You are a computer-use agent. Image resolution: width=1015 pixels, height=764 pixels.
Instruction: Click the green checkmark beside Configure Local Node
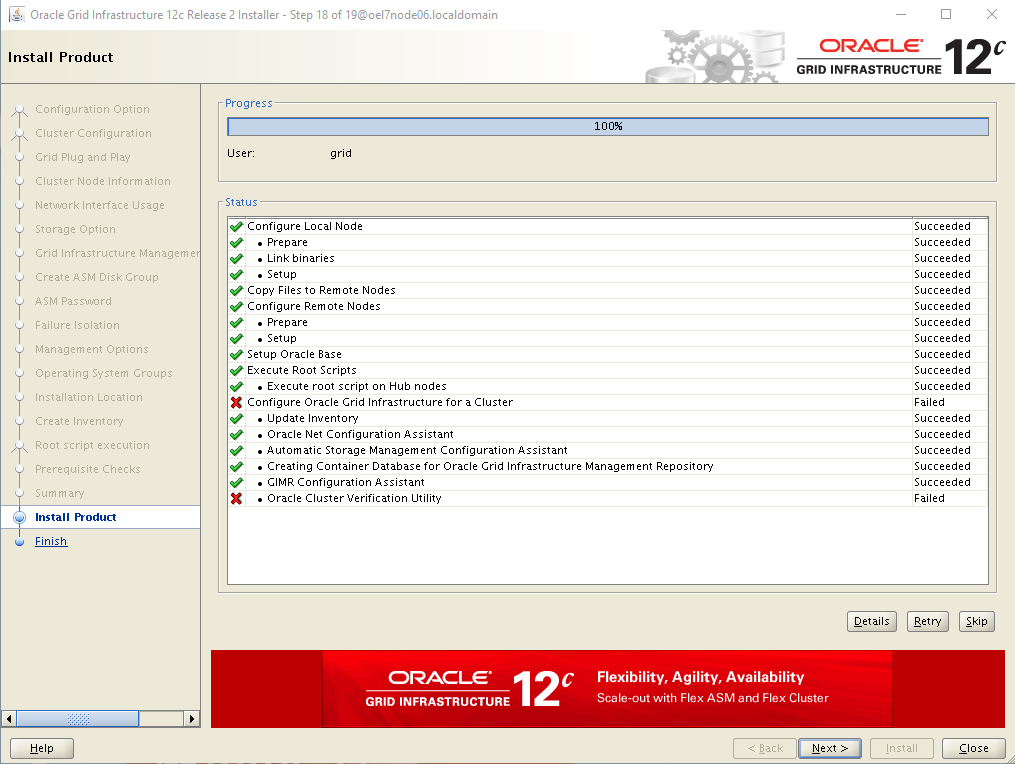pos(236,226)
